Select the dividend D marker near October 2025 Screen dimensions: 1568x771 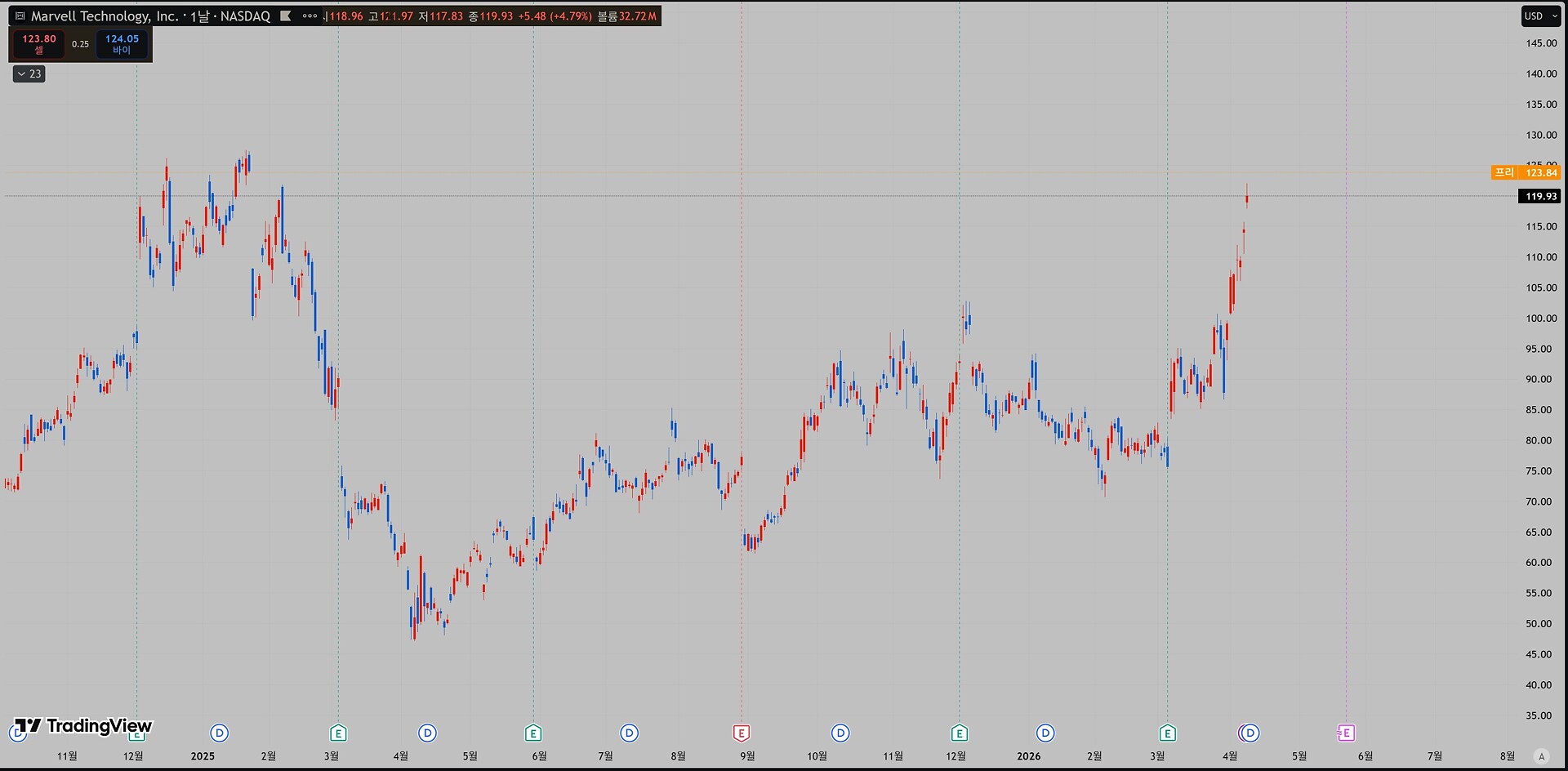pos(840,733)
